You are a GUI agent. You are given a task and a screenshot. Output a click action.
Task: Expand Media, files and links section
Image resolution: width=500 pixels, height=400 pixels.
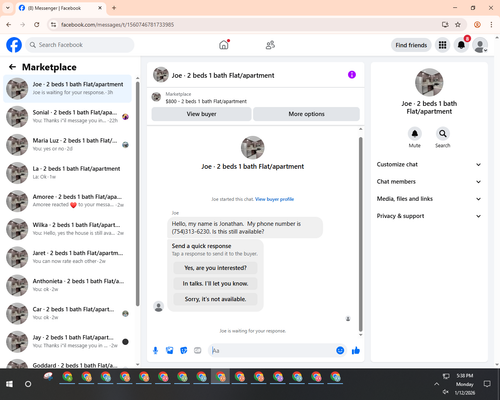coord(429,199)
